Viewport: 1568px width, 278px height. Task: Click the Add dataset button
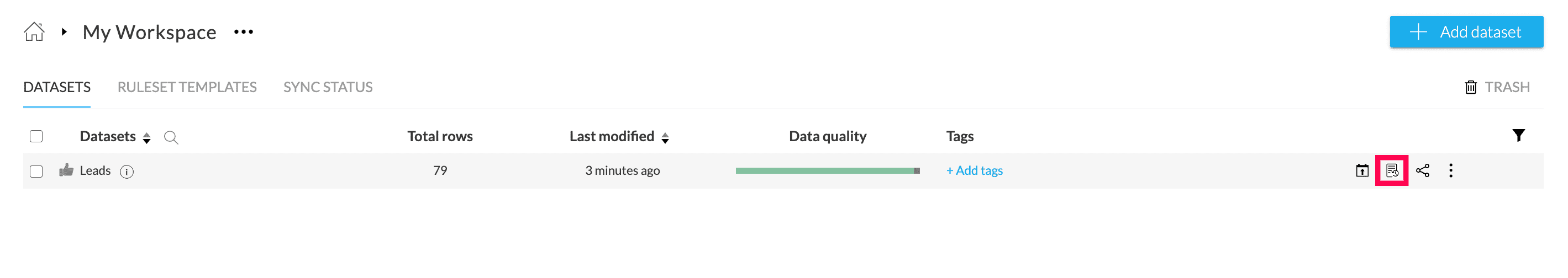pos(1466,32)
